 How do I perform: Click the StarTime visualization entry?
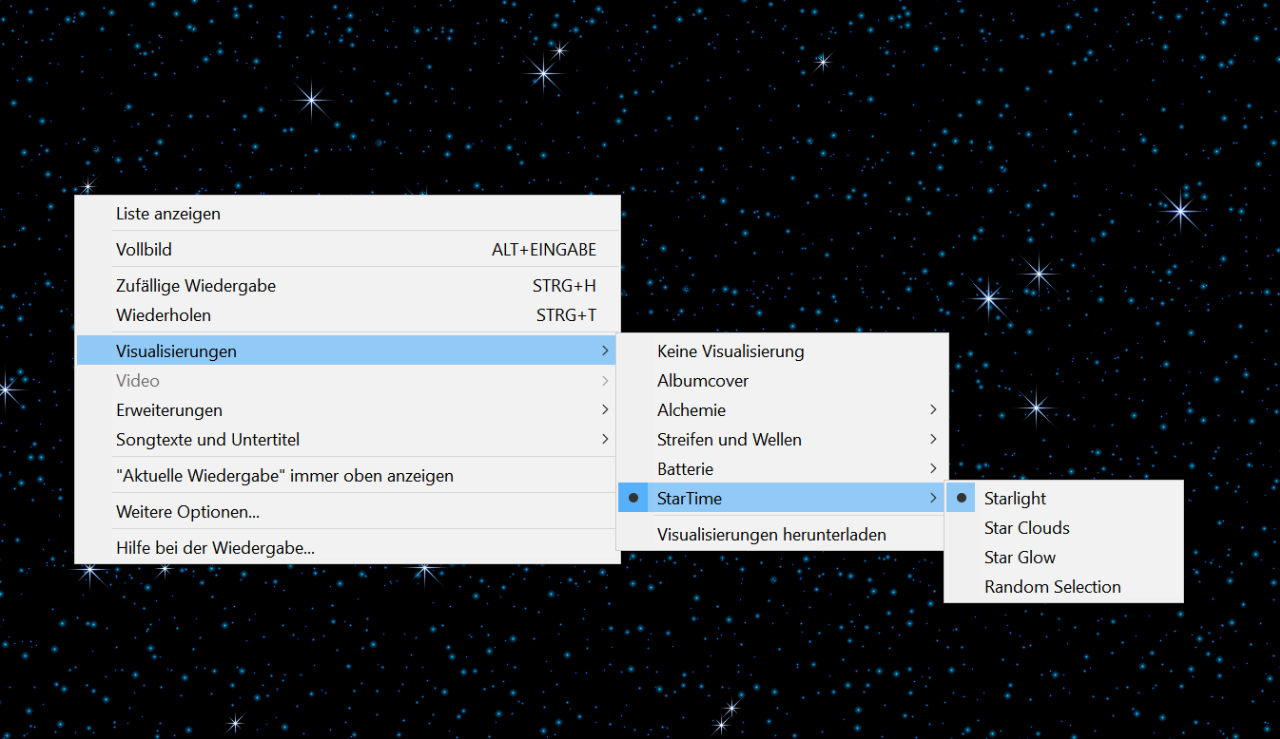tap(782, 498)
